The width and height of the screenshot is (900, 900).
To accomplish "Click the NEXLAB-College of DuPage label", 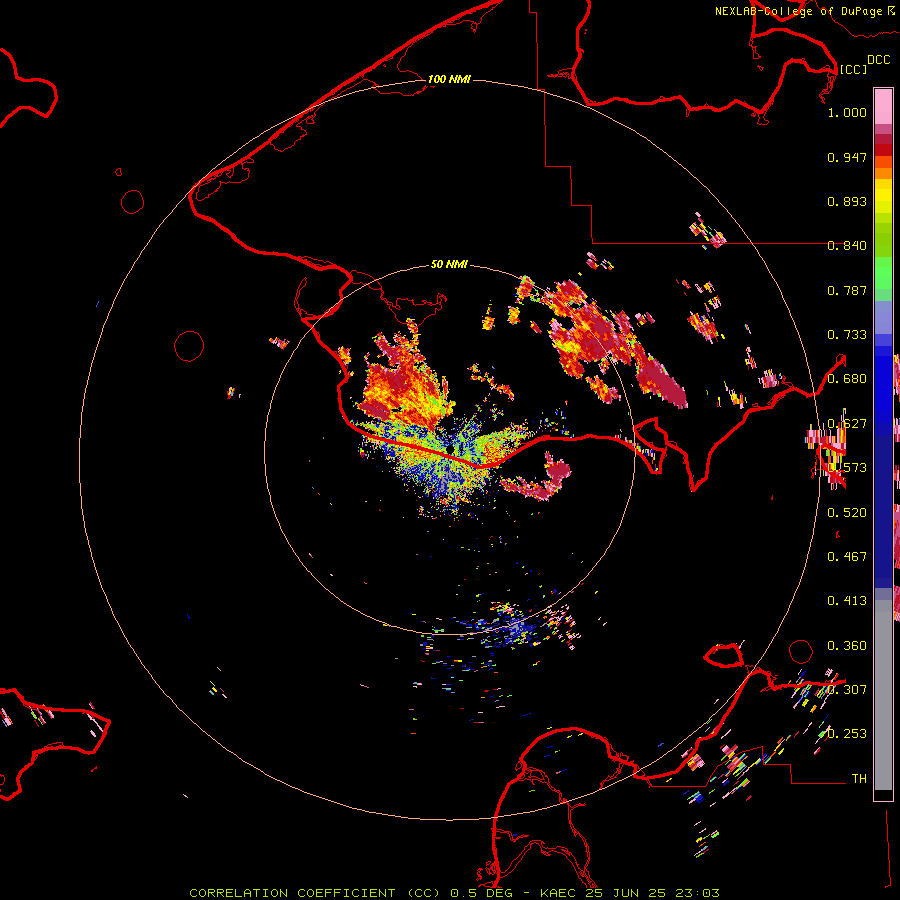I will point(798,11).
